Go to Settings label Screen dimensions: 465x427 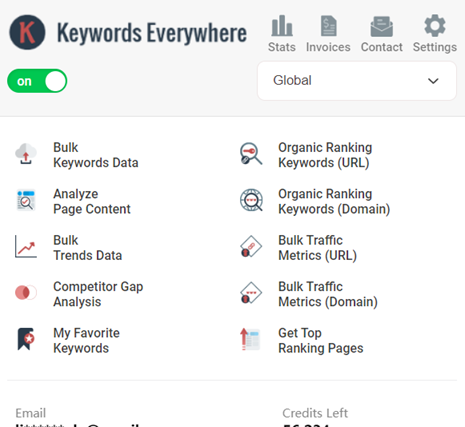tap(435, 47)
